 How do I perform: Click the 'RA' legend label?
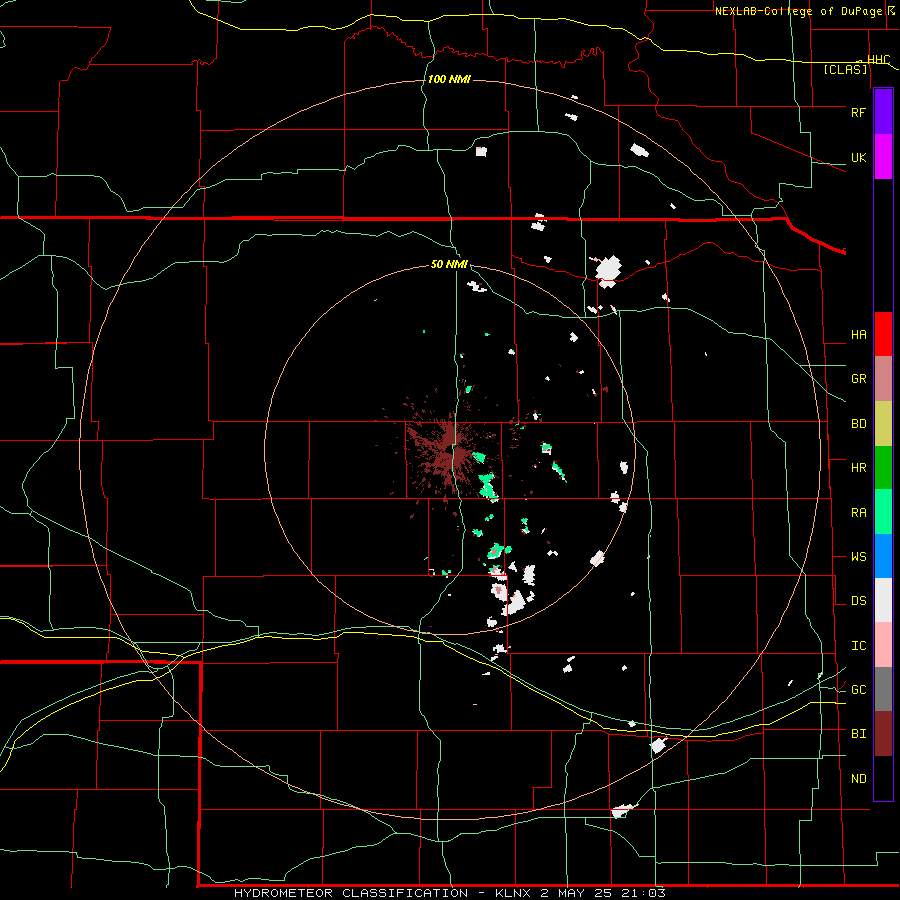click(858, 513)
